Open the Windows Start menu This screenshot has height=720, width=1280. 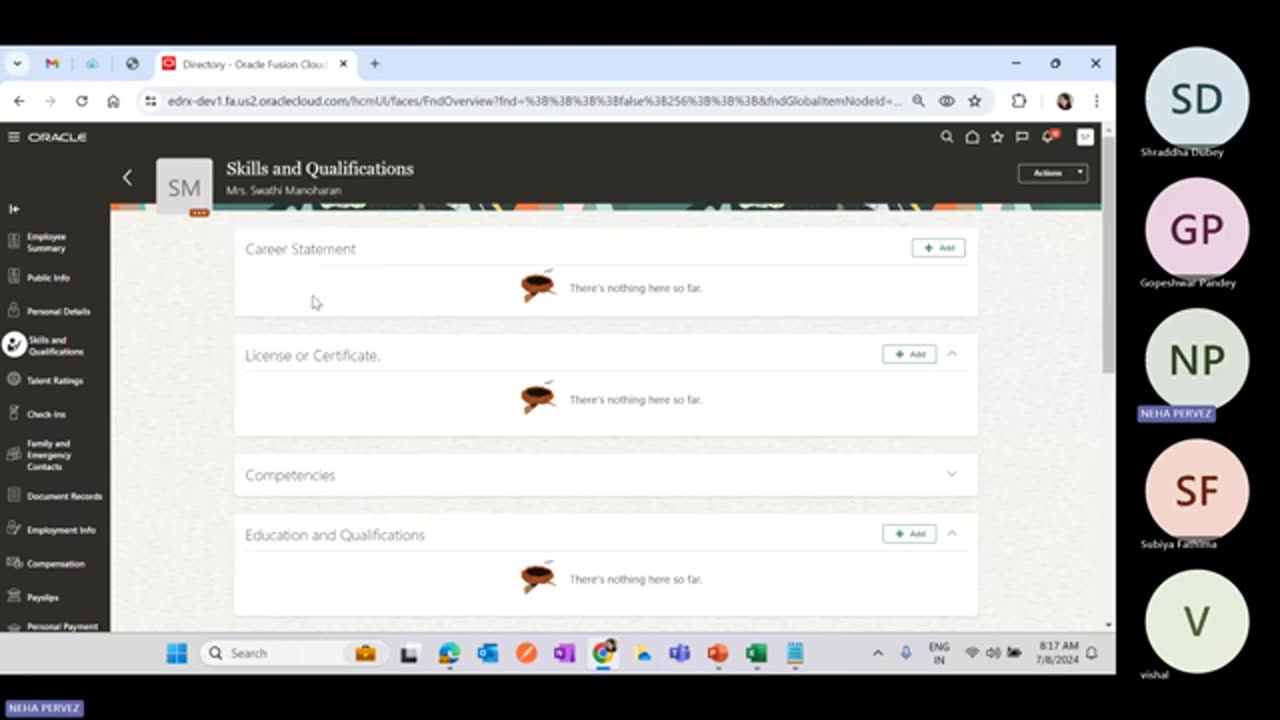(x=177, y=653)
